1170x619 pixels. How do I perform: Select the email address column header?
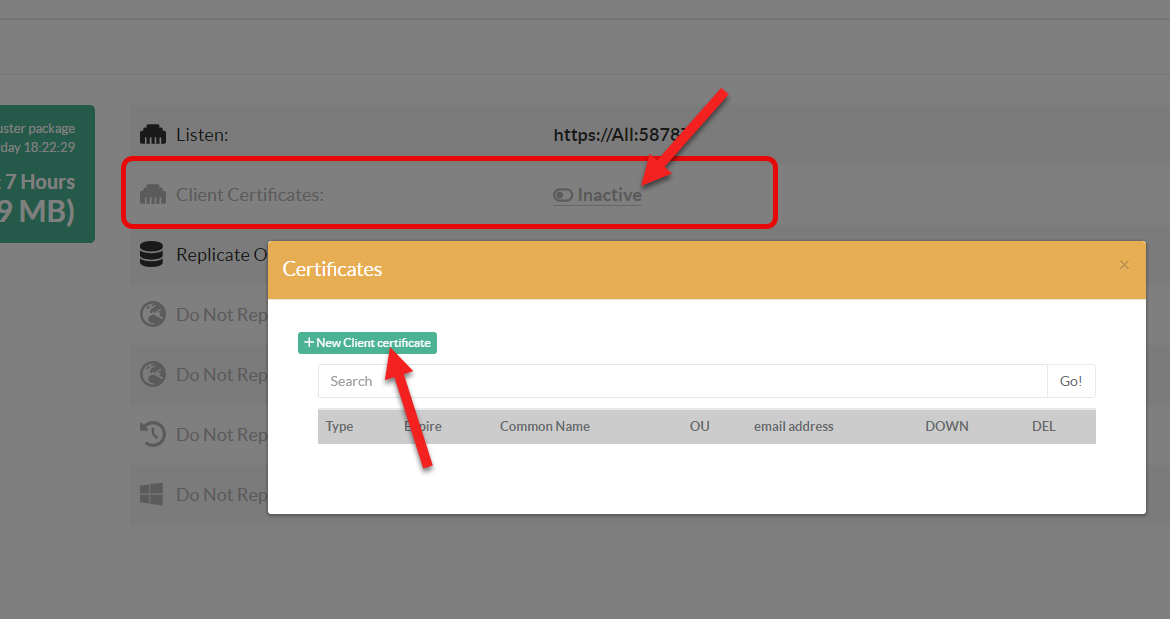(793, 426)
